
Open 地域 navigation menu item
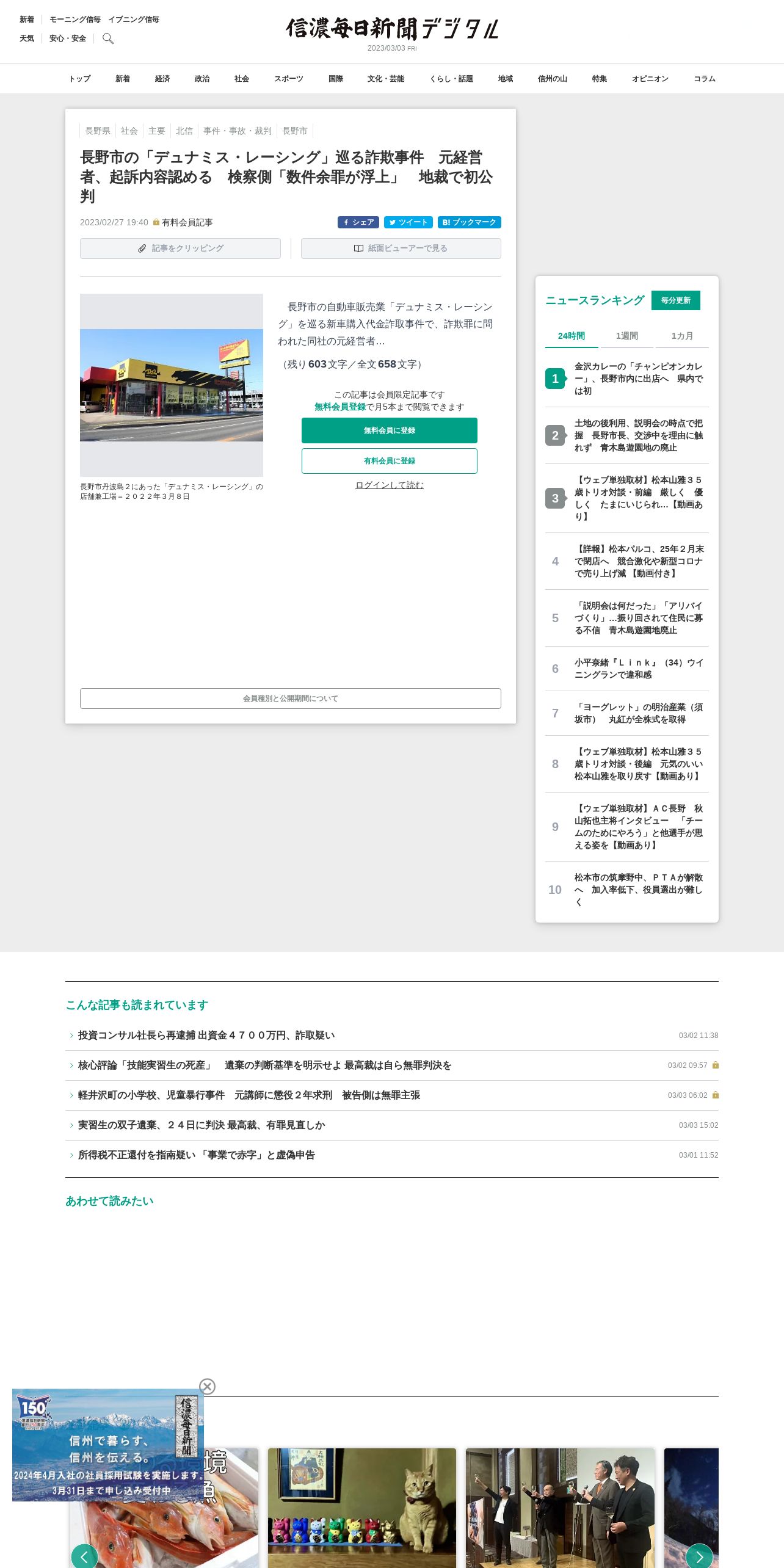point(506,79)
